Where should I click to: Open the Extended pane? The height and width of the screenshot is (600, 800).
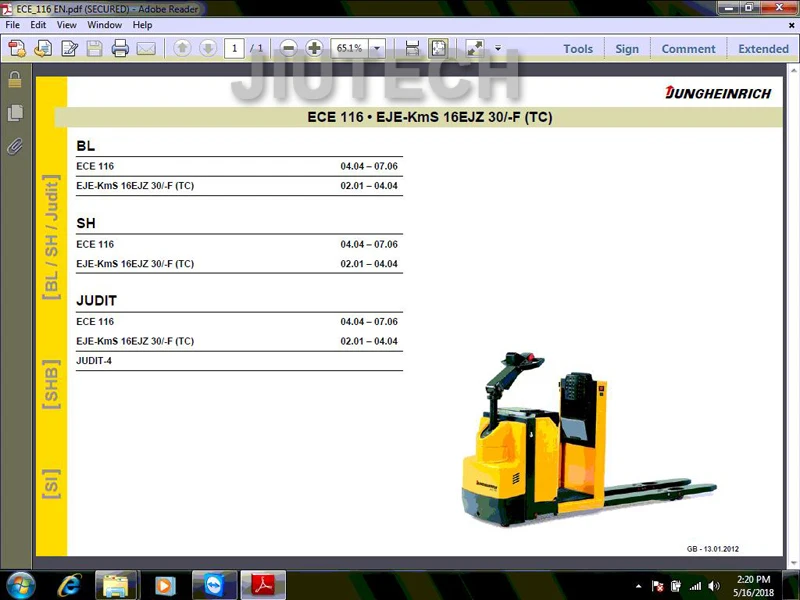point(763,49)
